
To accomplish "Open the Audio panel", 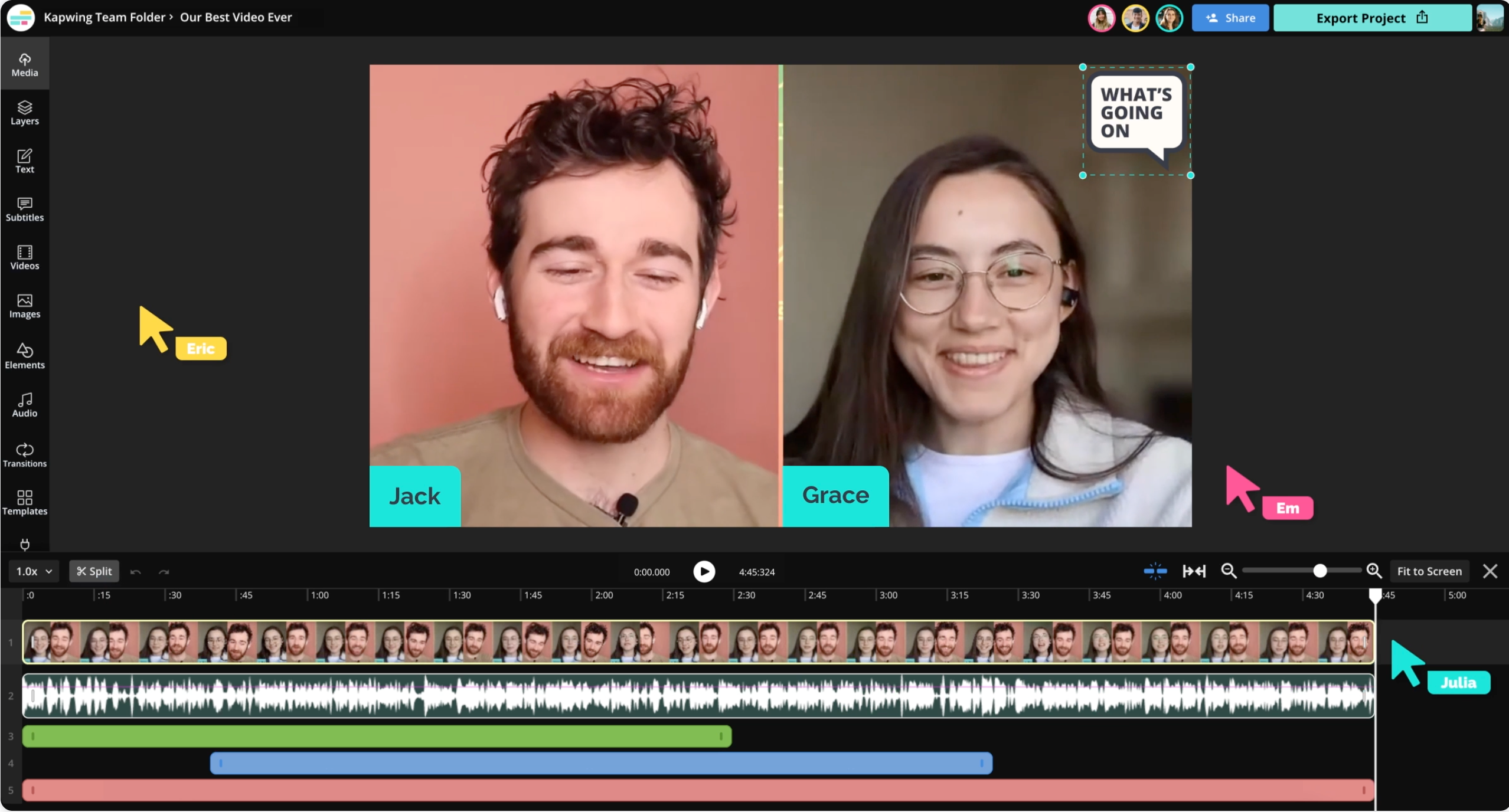I will click(24, 405).
